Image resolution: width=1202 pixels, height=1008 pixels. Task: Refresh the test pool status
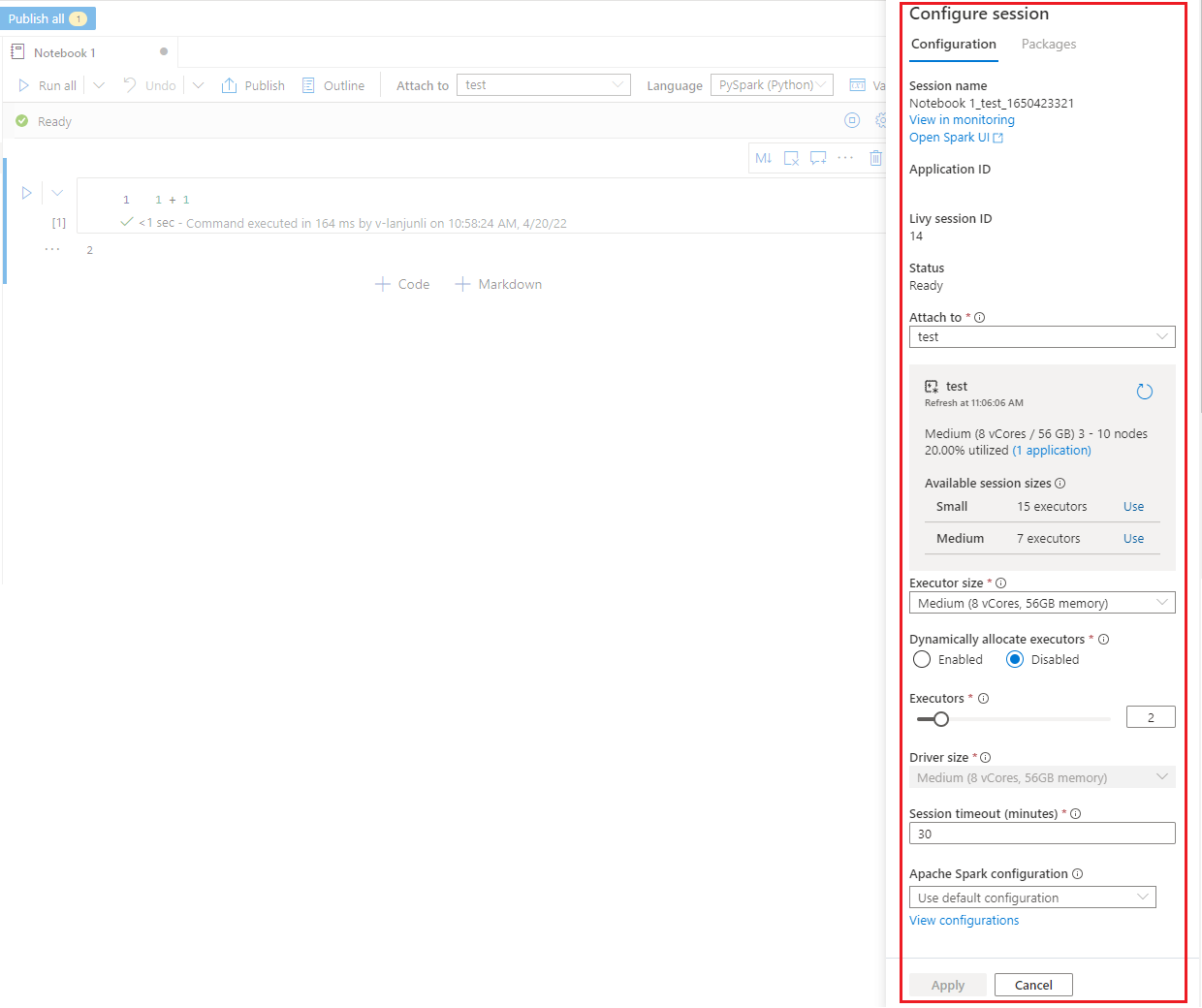pyautogui.click(x=1145, y=391)
